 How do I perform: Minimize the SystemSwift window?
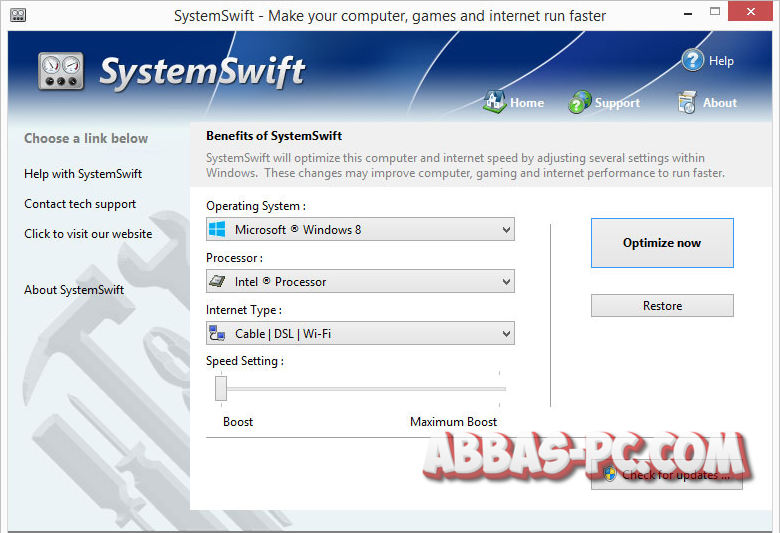[x=688, y=13]
